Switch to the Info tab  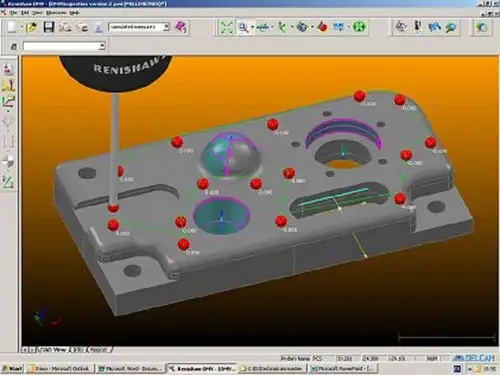point(78,350)
